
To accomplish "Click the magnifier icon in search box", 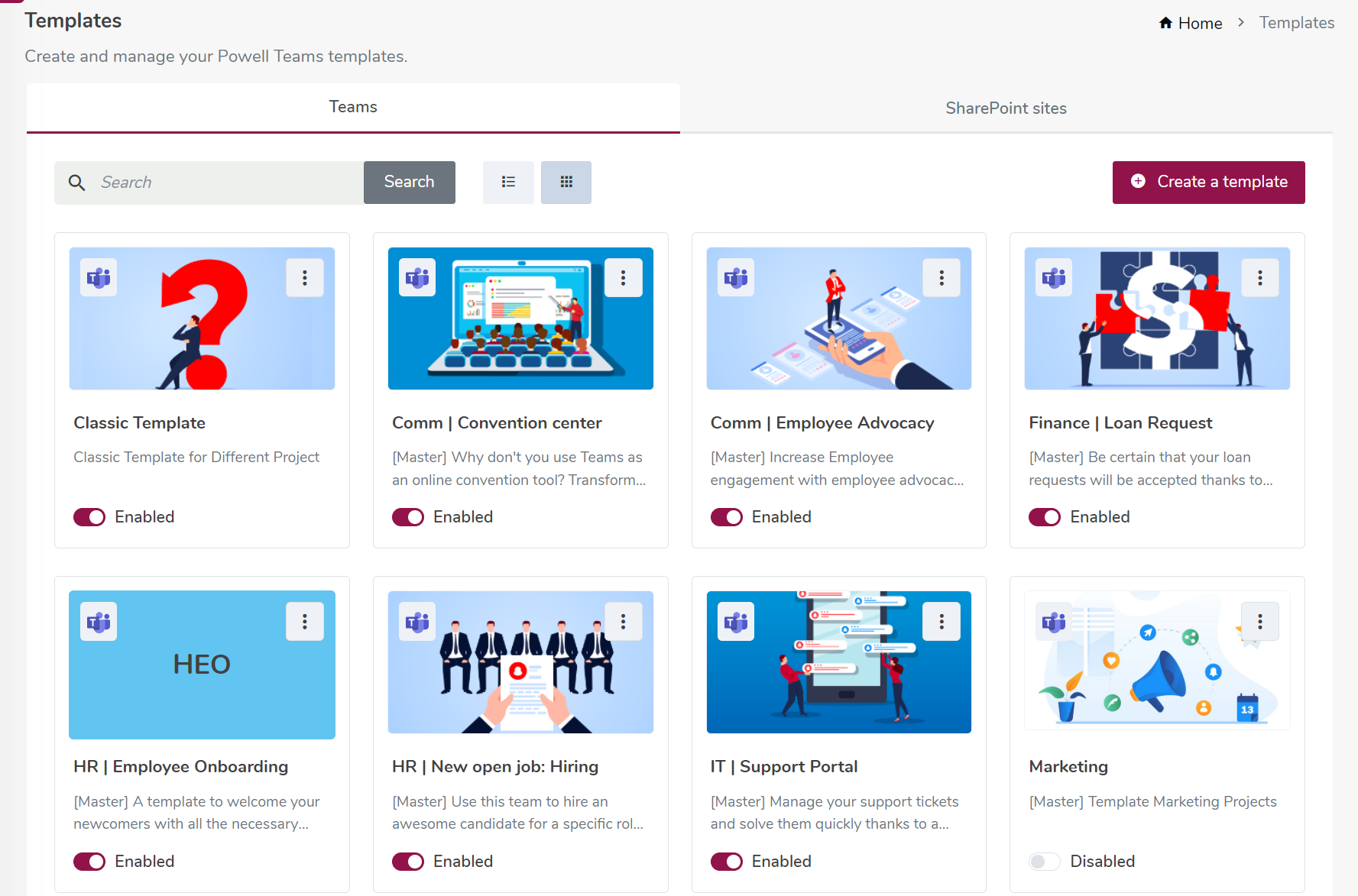I will coord(77,183).
